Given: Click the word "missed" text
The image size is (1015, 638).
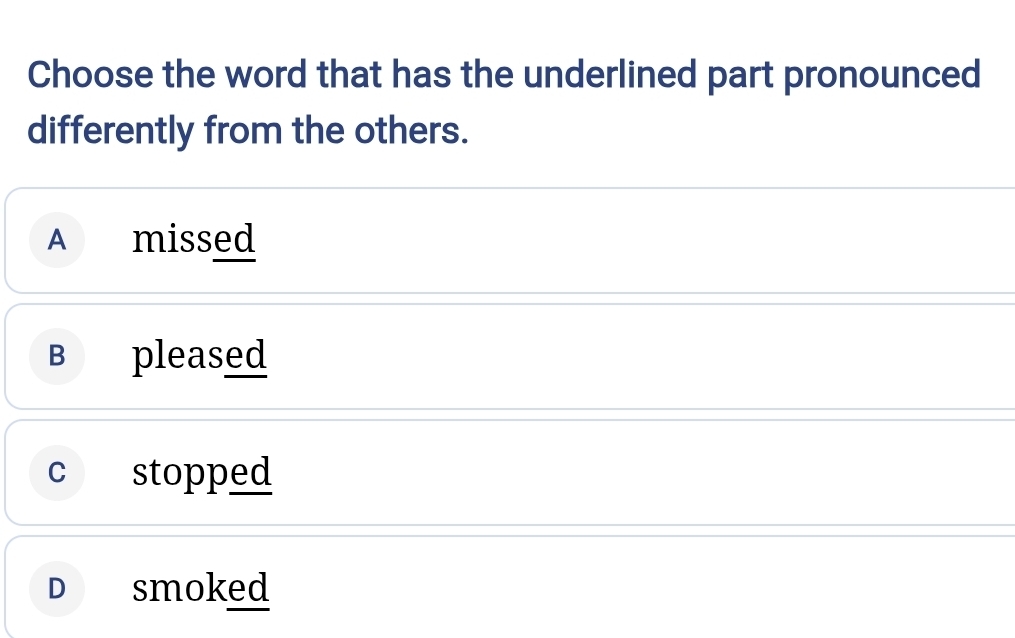Looking at the screenshot, I should [194, 240].
